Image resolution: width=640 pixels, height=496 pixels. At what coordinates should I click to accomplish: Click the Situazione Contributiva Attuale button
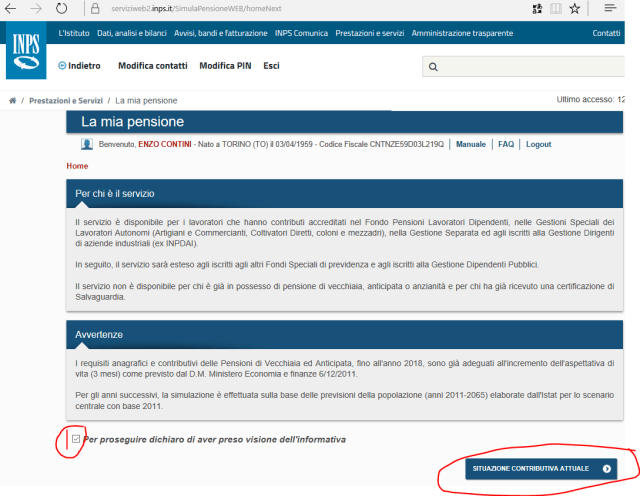pos(540,468)
